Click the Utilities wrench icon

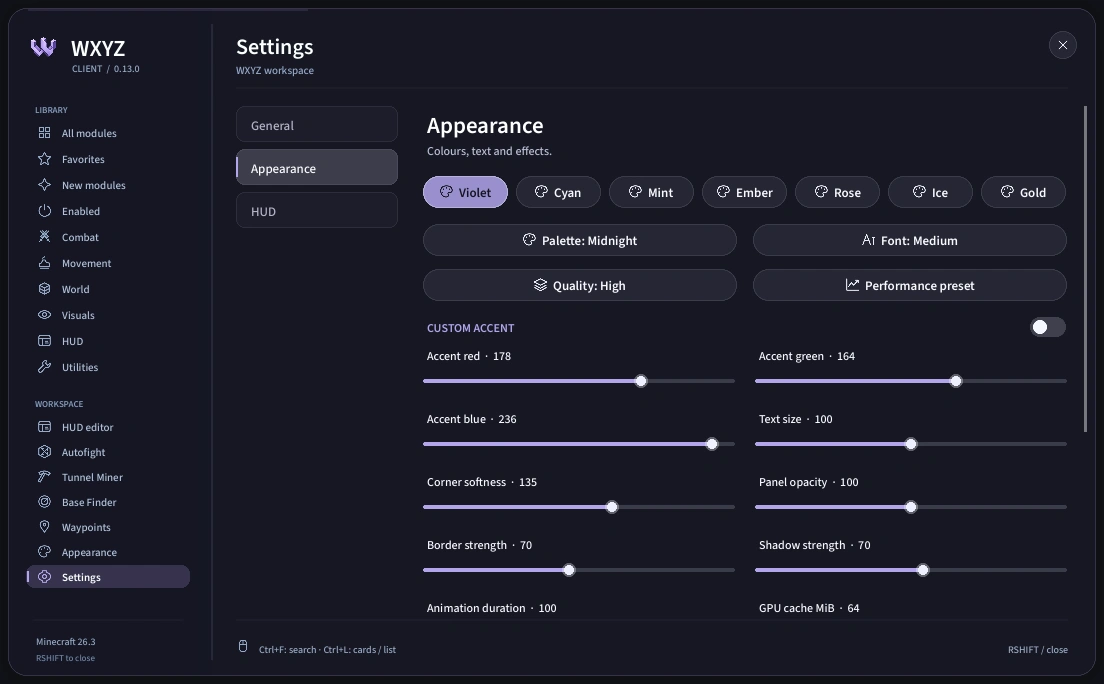click(44, 366)
